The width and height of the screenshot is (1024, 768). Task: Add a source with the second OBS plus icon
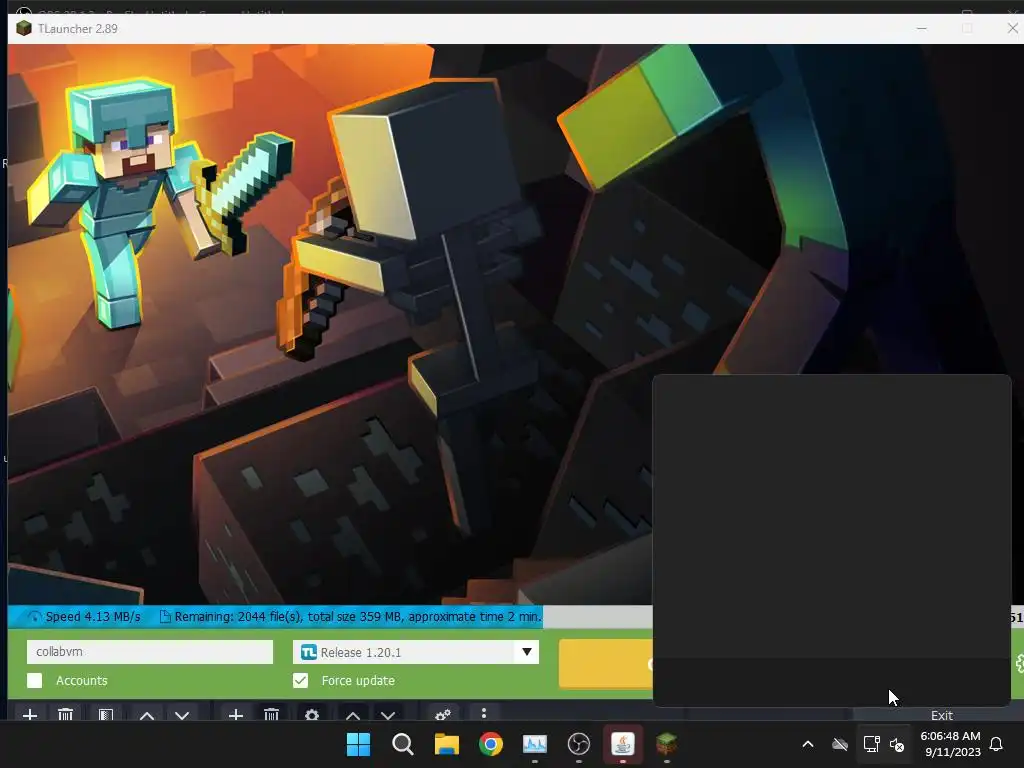[x=236, y=715]
